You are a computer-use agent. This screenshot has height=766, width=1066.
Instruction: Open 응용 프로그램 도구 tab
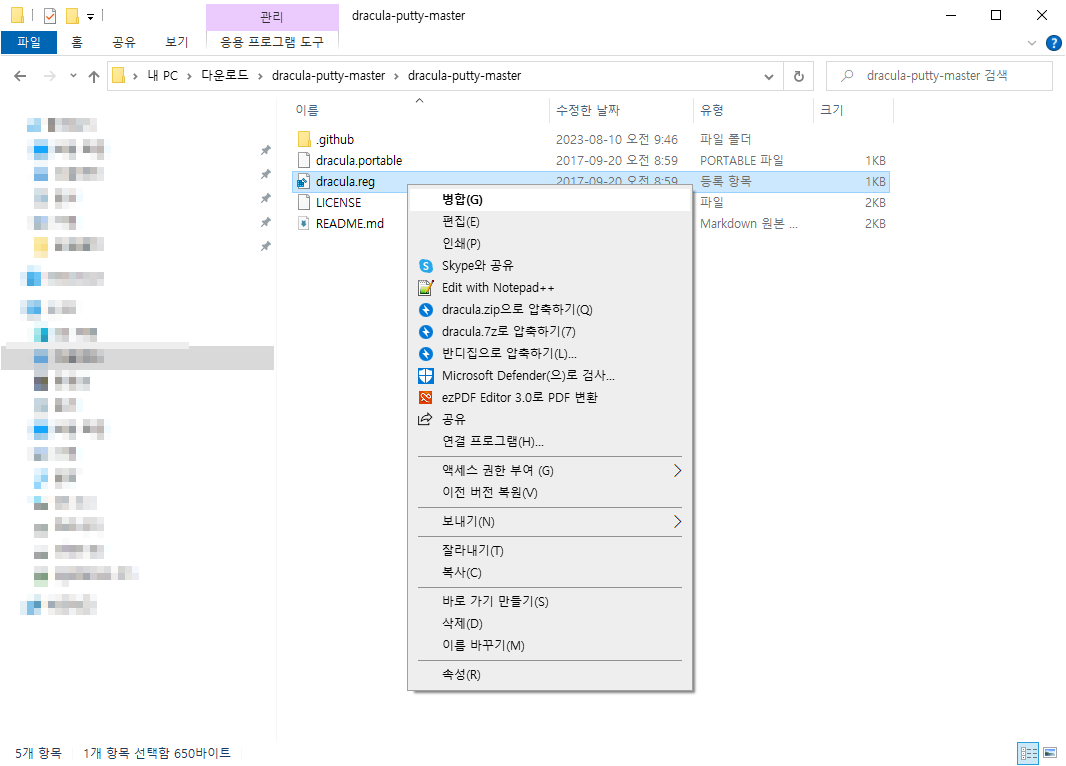click(272, 42)
